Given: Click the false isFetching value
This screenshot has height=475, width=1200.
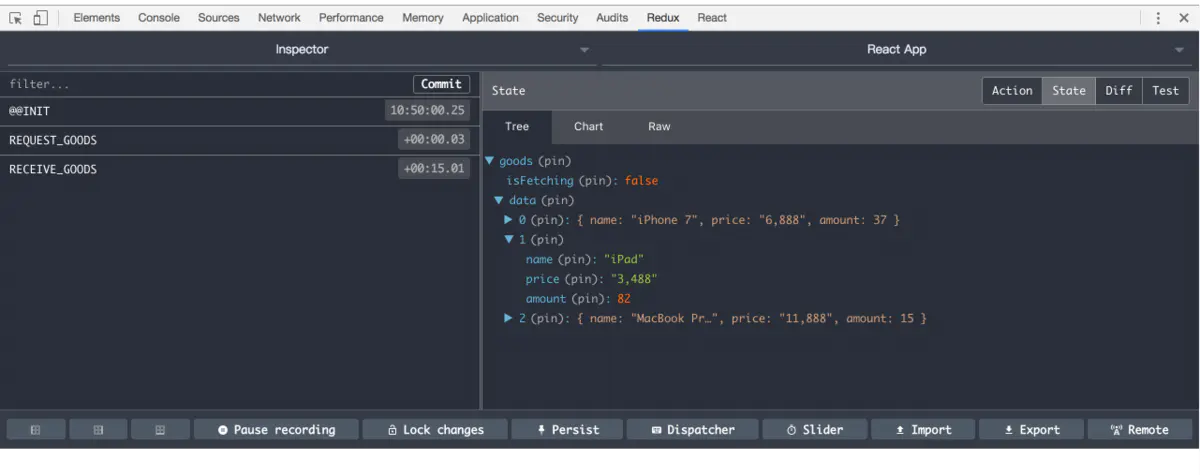Looking at the screenshot, I should tap(641, 181).
